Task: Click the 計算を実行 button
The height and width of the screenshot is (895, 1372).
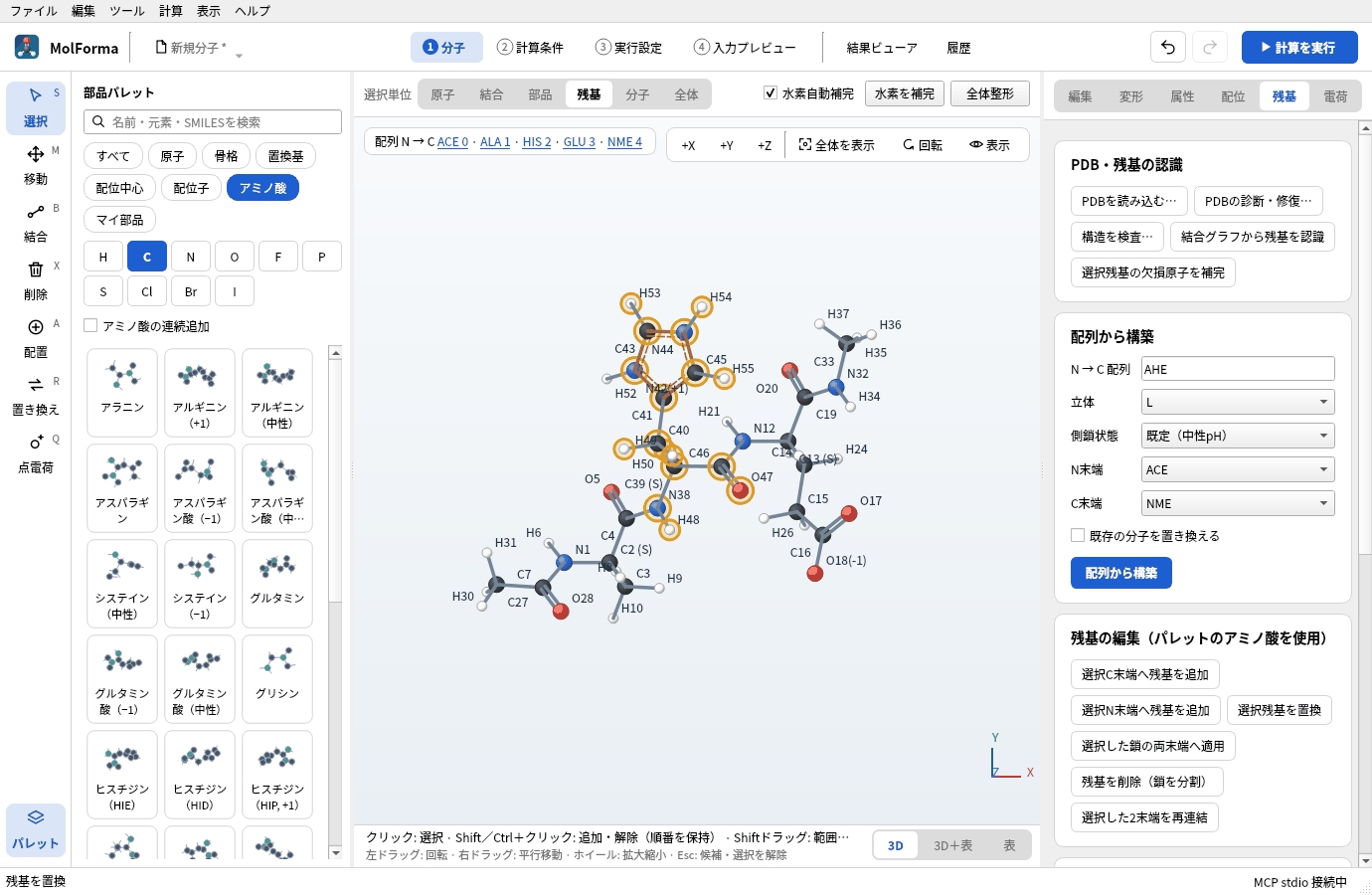Action: point(1299,48)
